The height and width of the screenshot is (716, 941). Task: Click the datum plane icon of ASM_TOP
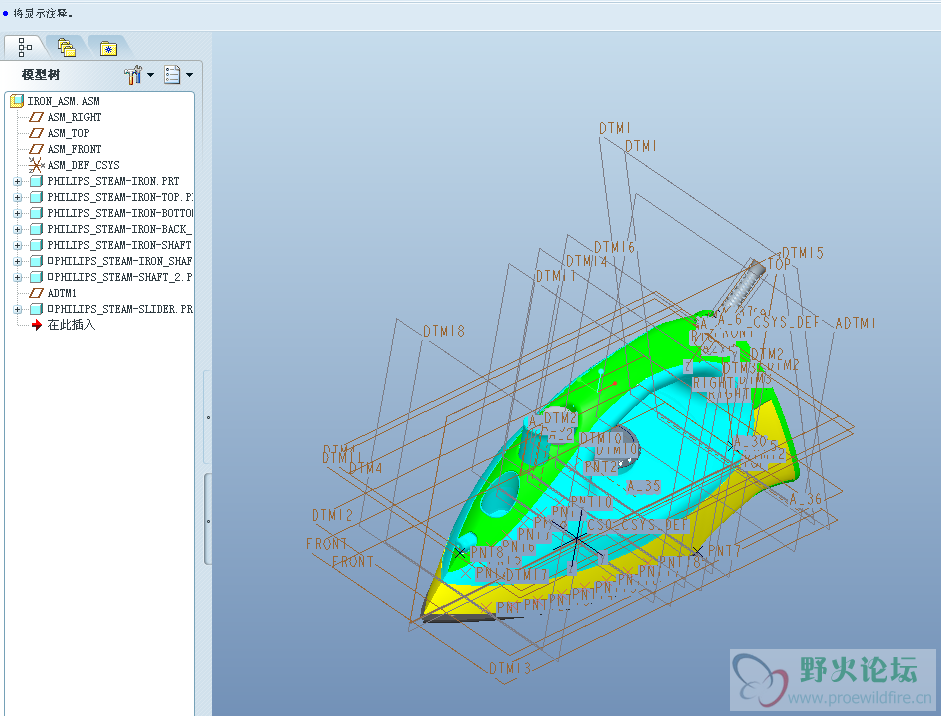[x=37, y=133]
